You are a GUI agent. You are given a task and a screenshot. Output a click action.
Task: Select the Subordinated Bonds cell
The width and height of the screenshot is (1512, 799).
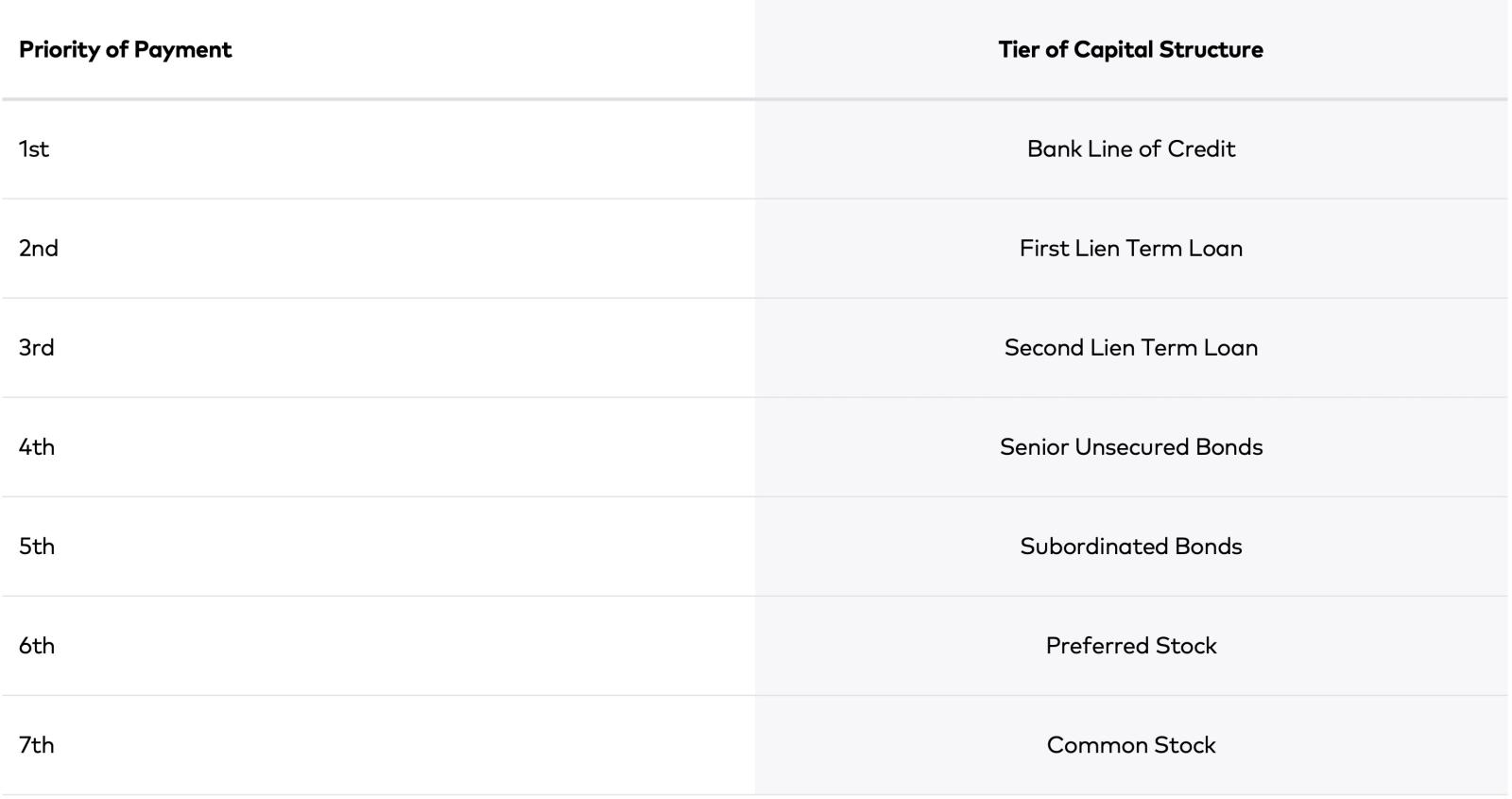[x=1130, y=546]
